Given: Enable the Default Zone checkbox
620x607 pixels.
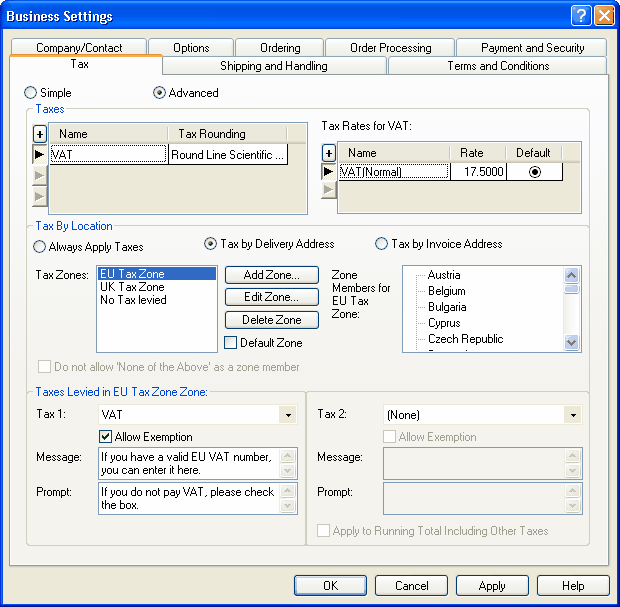Looking at the screenshot, I should point(231,343).
